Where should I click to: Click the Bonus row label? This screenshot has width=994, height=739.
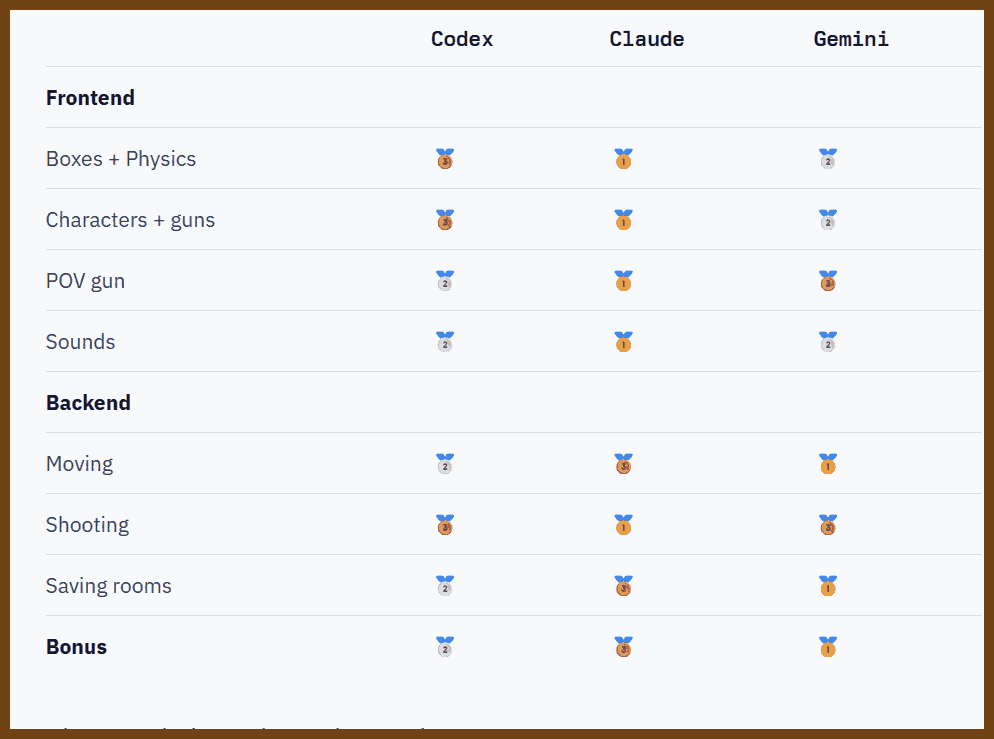76,647
